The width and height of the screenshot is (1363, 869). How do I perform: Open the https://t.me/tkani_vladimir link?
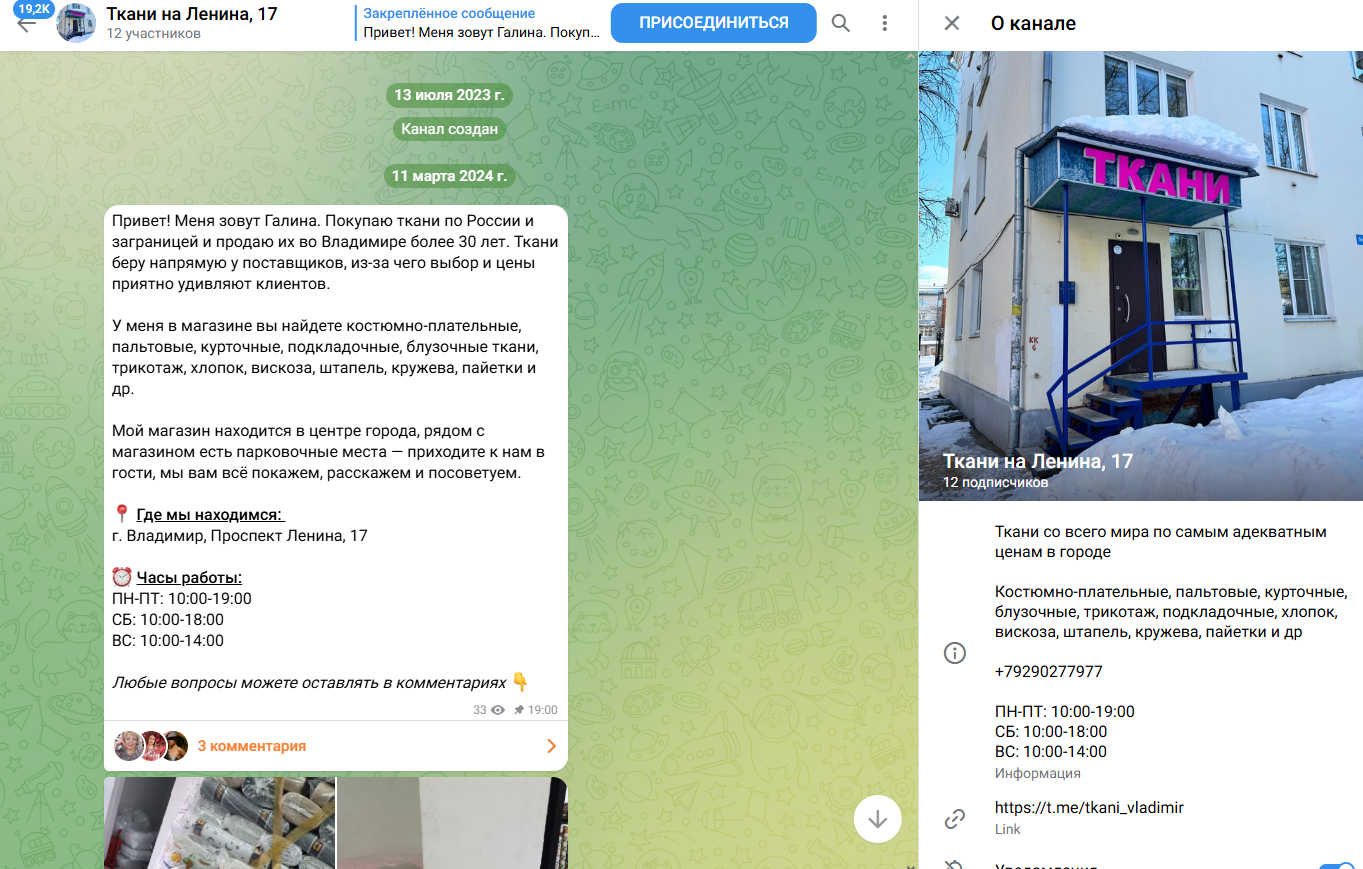[x=1089, y=808]
